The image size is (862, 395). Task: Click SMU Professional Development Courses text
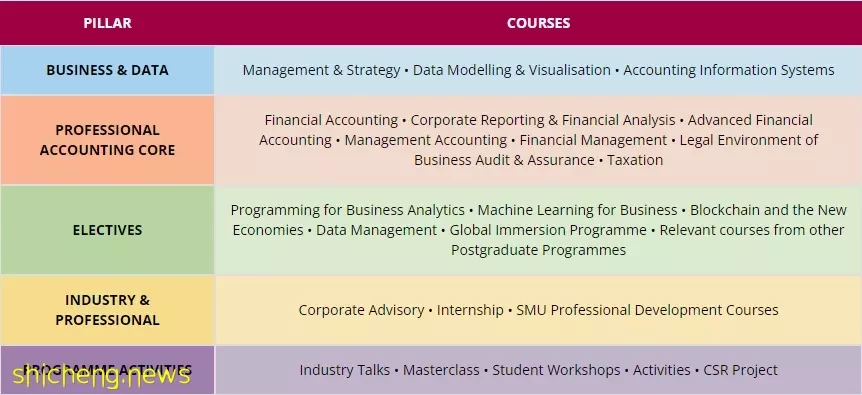[x=647, y=310]
